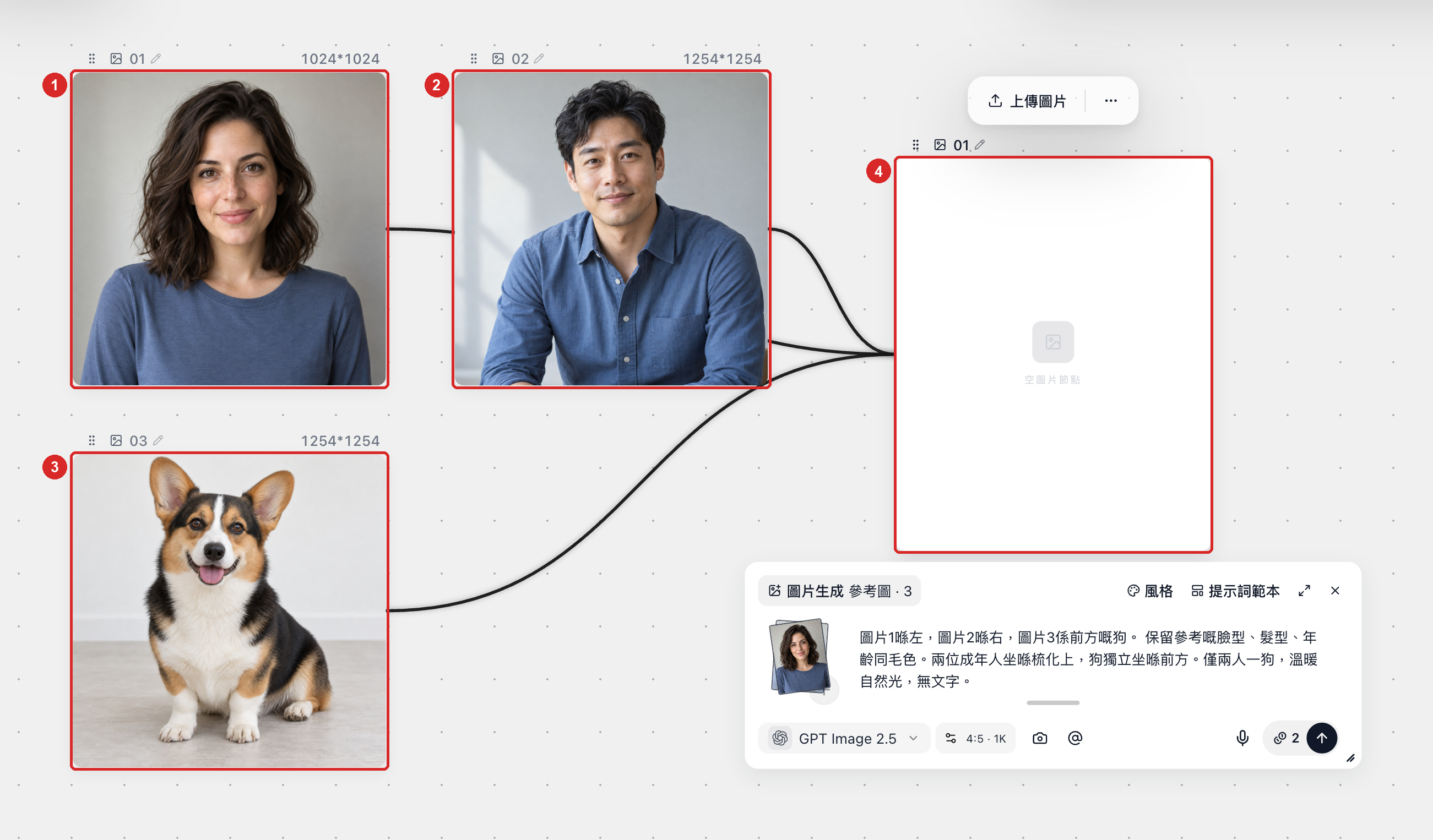Rename the empty output node via pencil icon
Screen dimensions: 1433x840
[980, 145]
